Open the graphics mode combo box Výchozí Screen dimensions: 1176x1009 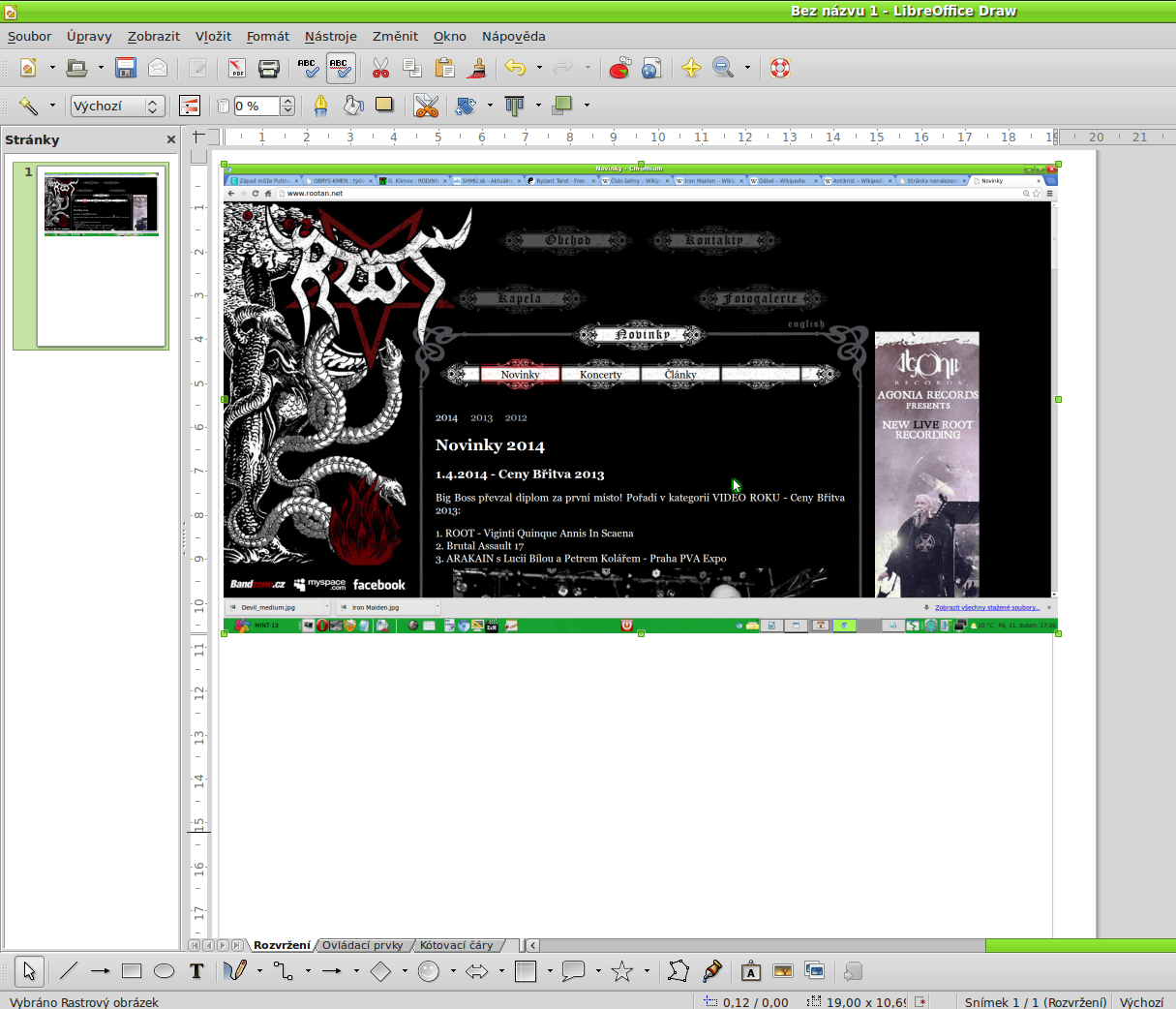point(116,106)
